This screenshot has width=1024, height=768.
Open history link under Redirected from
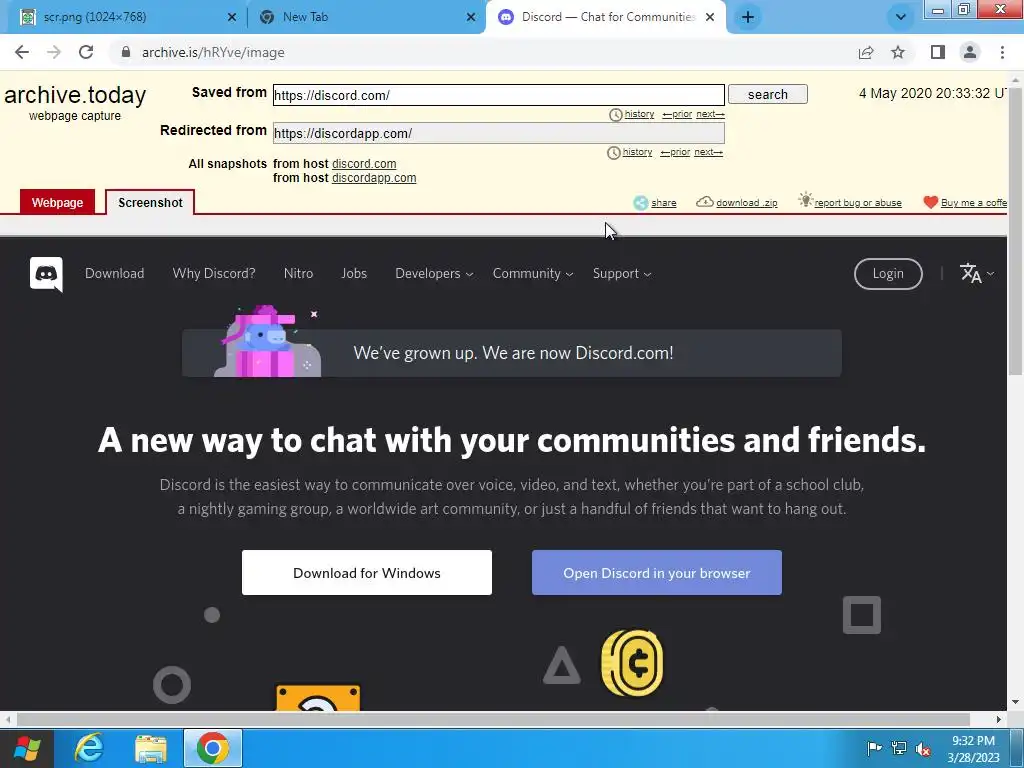[637, 152]
